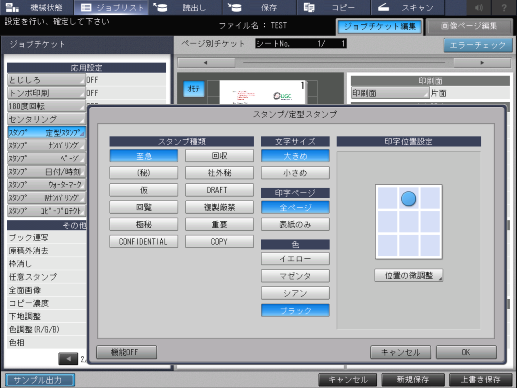Open the センタリング centering setting
Image resolution: width=517 pixels, height=388 pixels.
(x=46, y=119)
